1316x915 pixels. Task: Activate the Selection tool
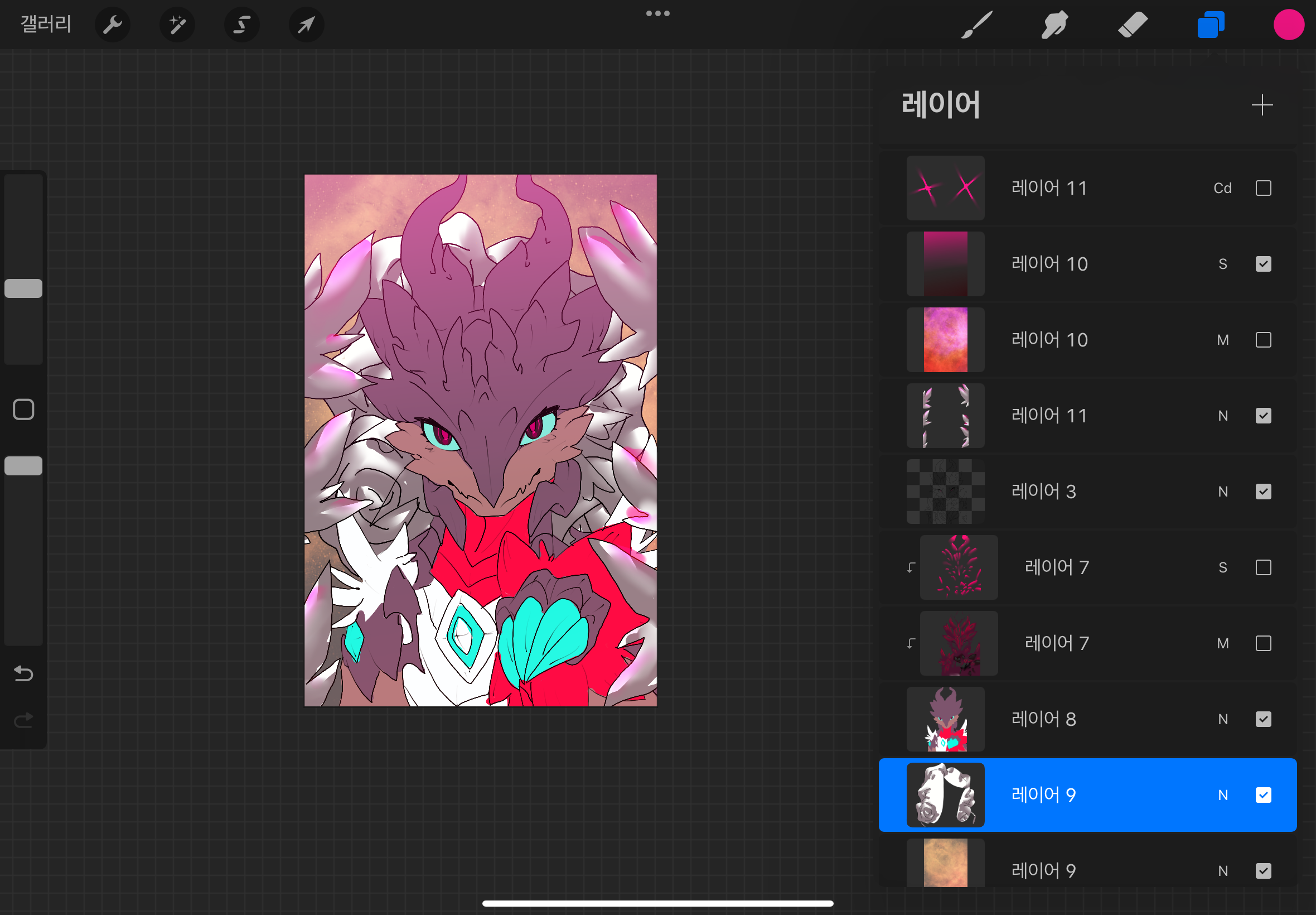tap(242, 25)
